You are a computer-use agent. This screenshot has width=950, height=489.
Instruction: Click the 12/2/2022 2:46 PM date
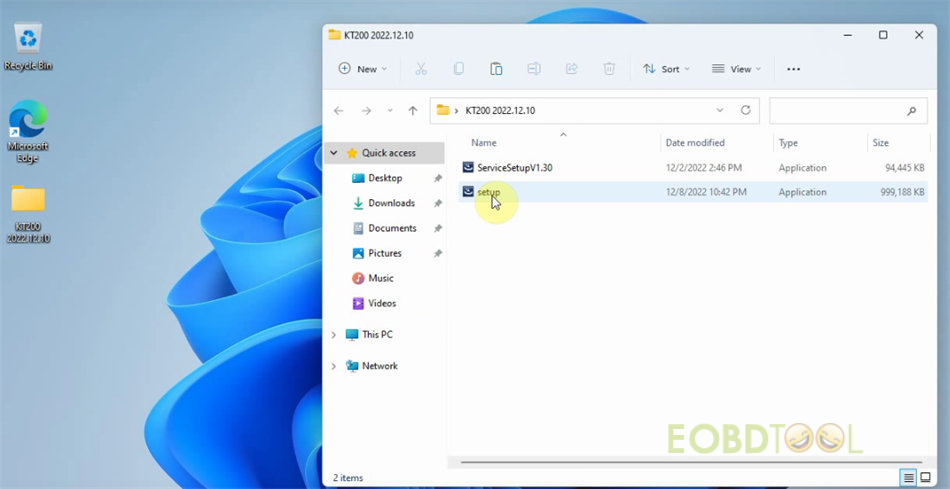(703, 168)
